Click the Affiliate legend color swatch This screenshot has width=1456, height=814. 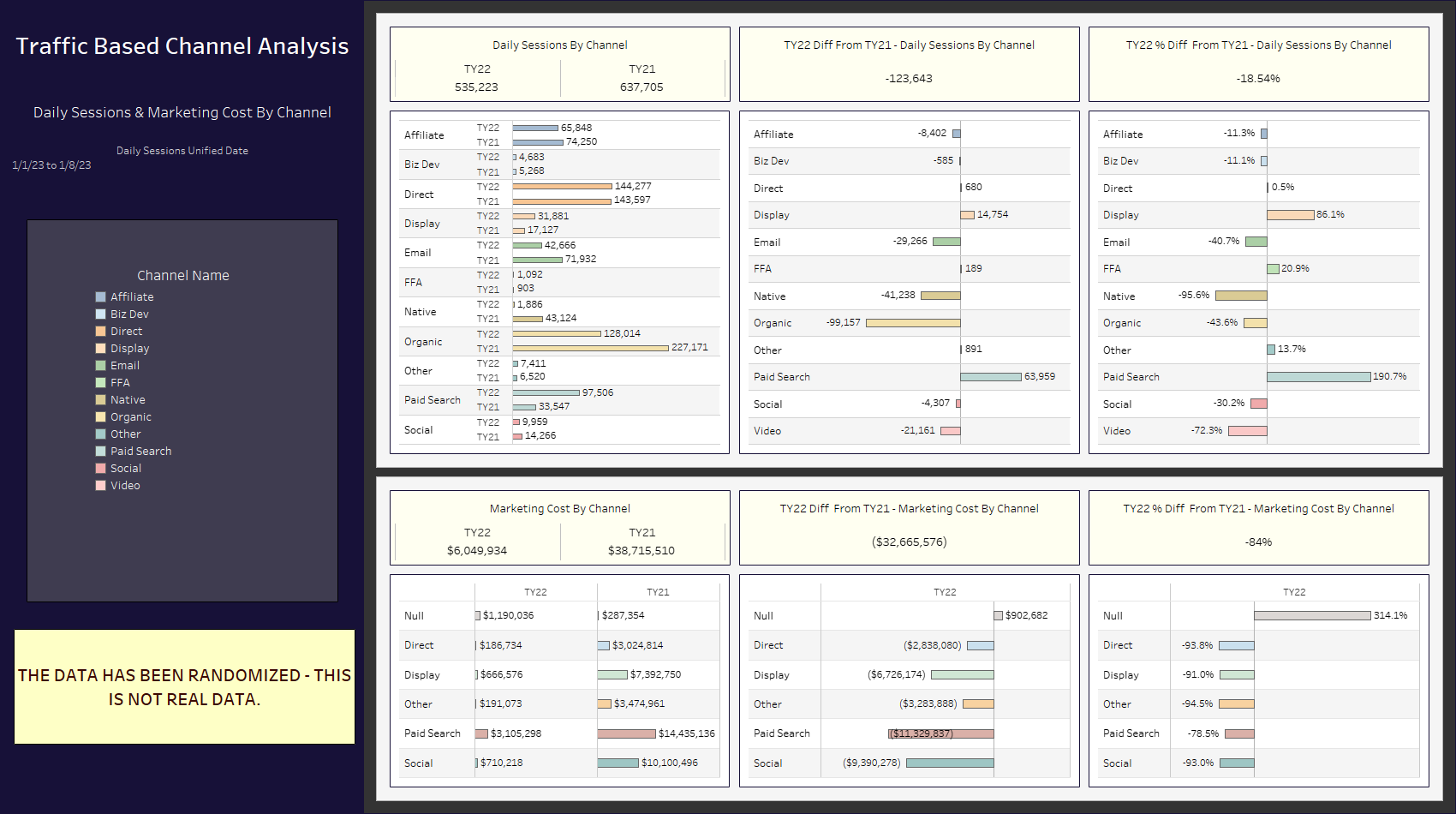pos(100,297)
